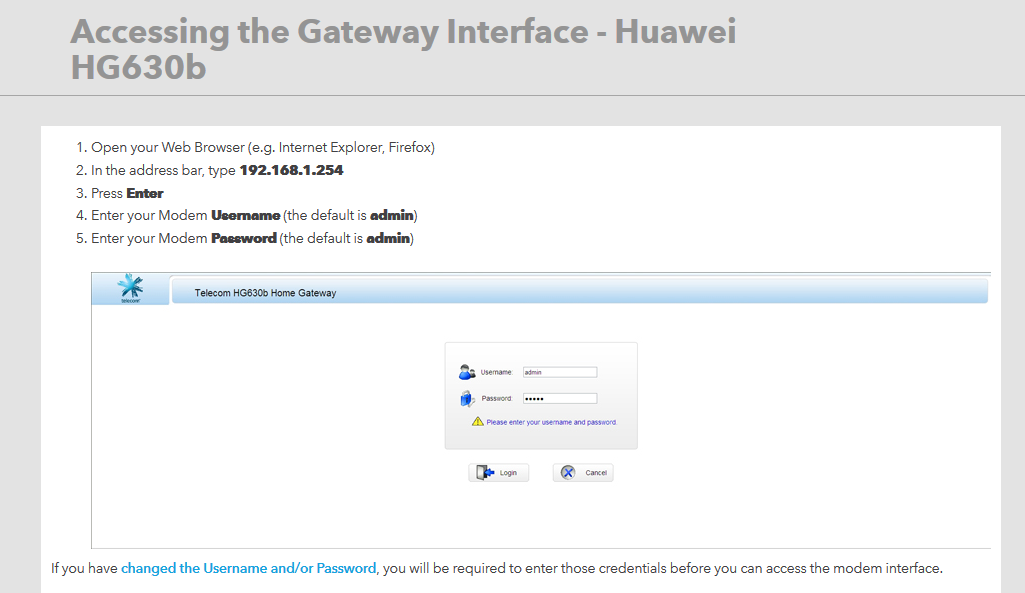Focus the Username input field

pyautogui.click(x=560, y=372)
